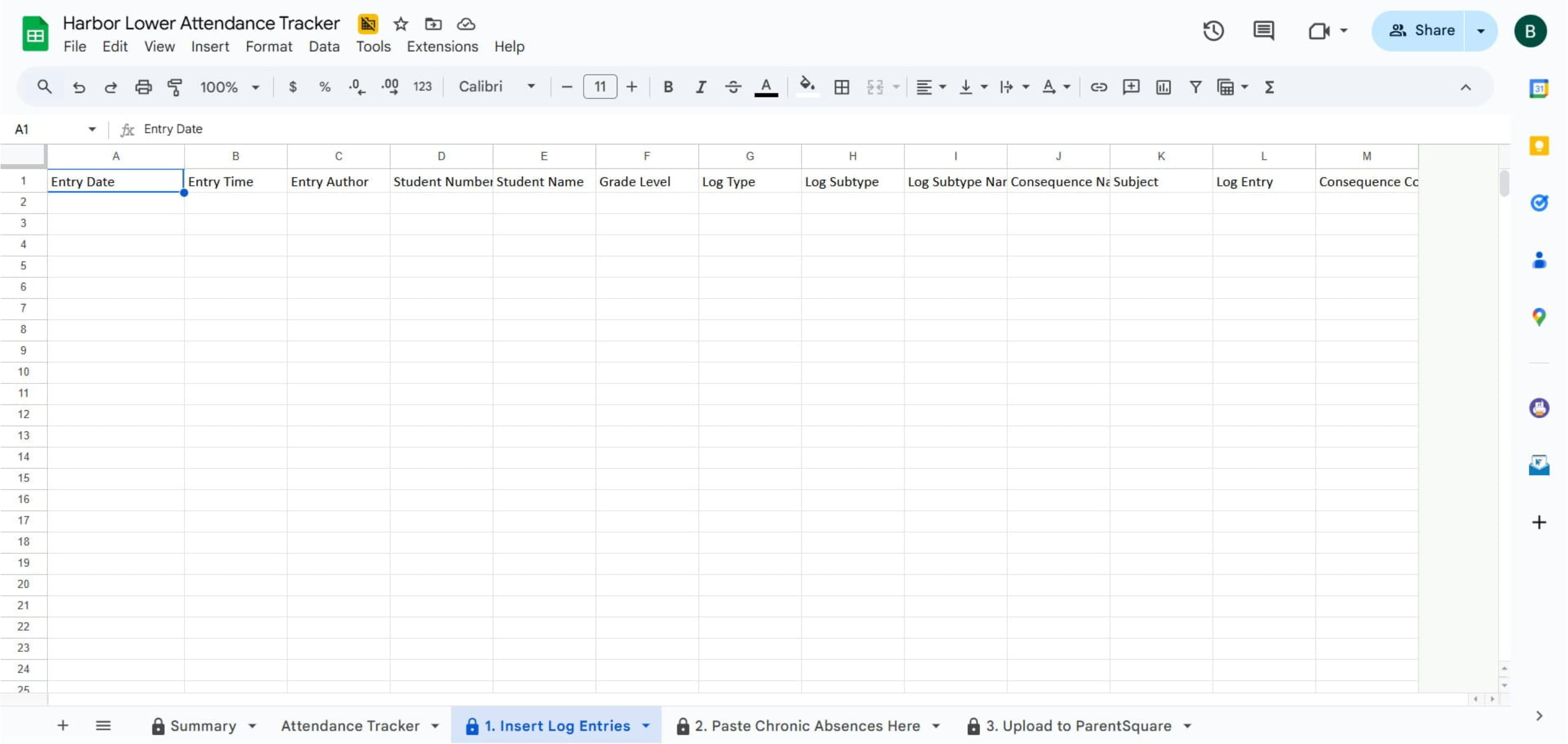Screen dimensions: 1568x744
Task: Open version history clock icon
Action: tap(1213, 31)
